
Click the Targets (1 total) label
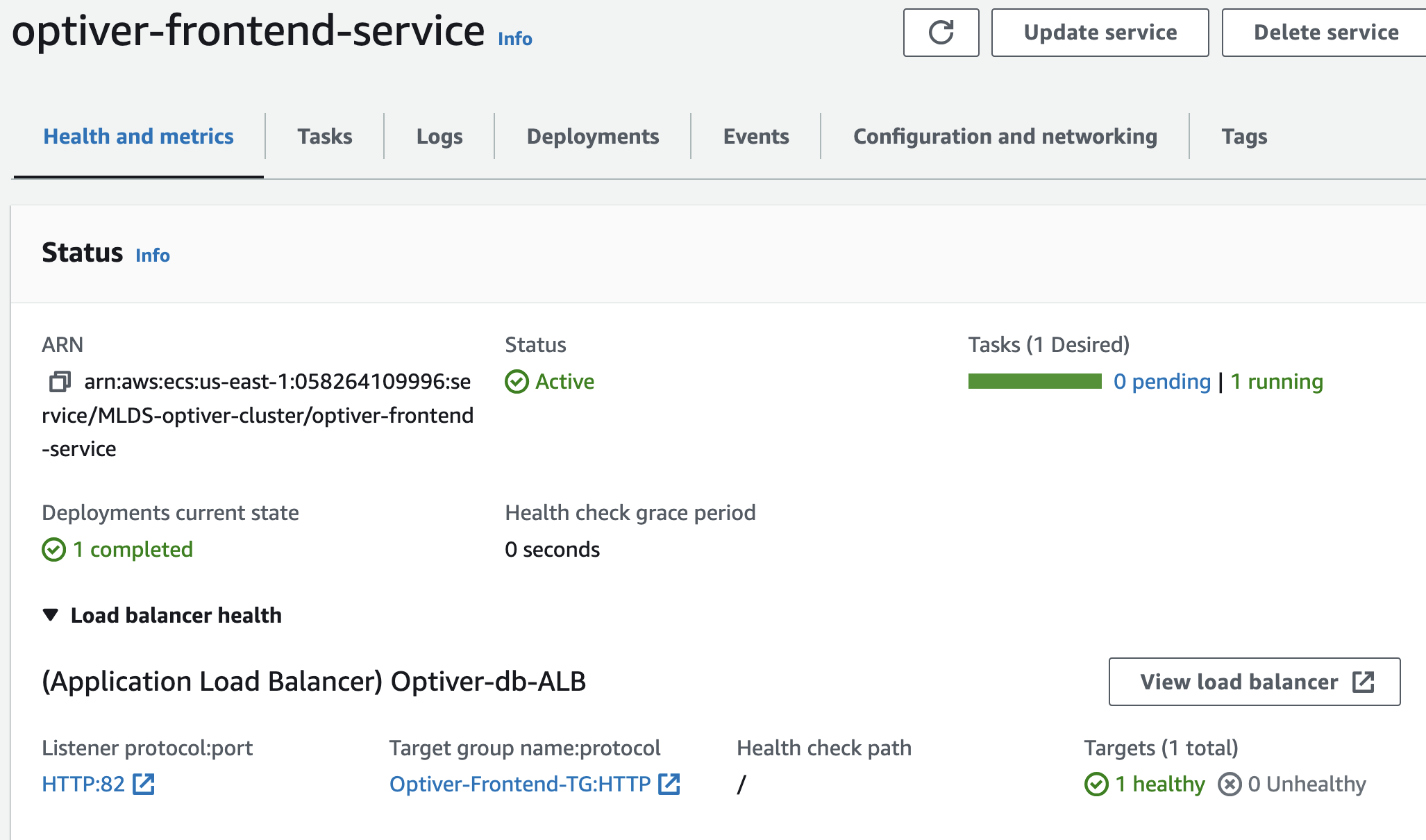(1161, 748)
